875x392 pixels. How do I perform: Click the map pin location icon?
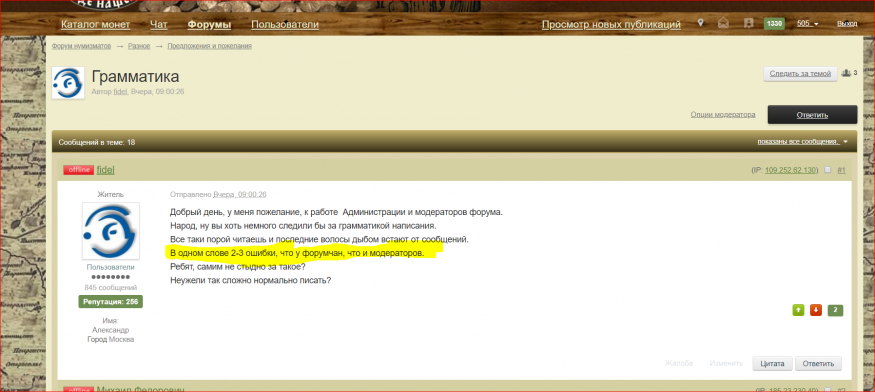pos(700,23)
